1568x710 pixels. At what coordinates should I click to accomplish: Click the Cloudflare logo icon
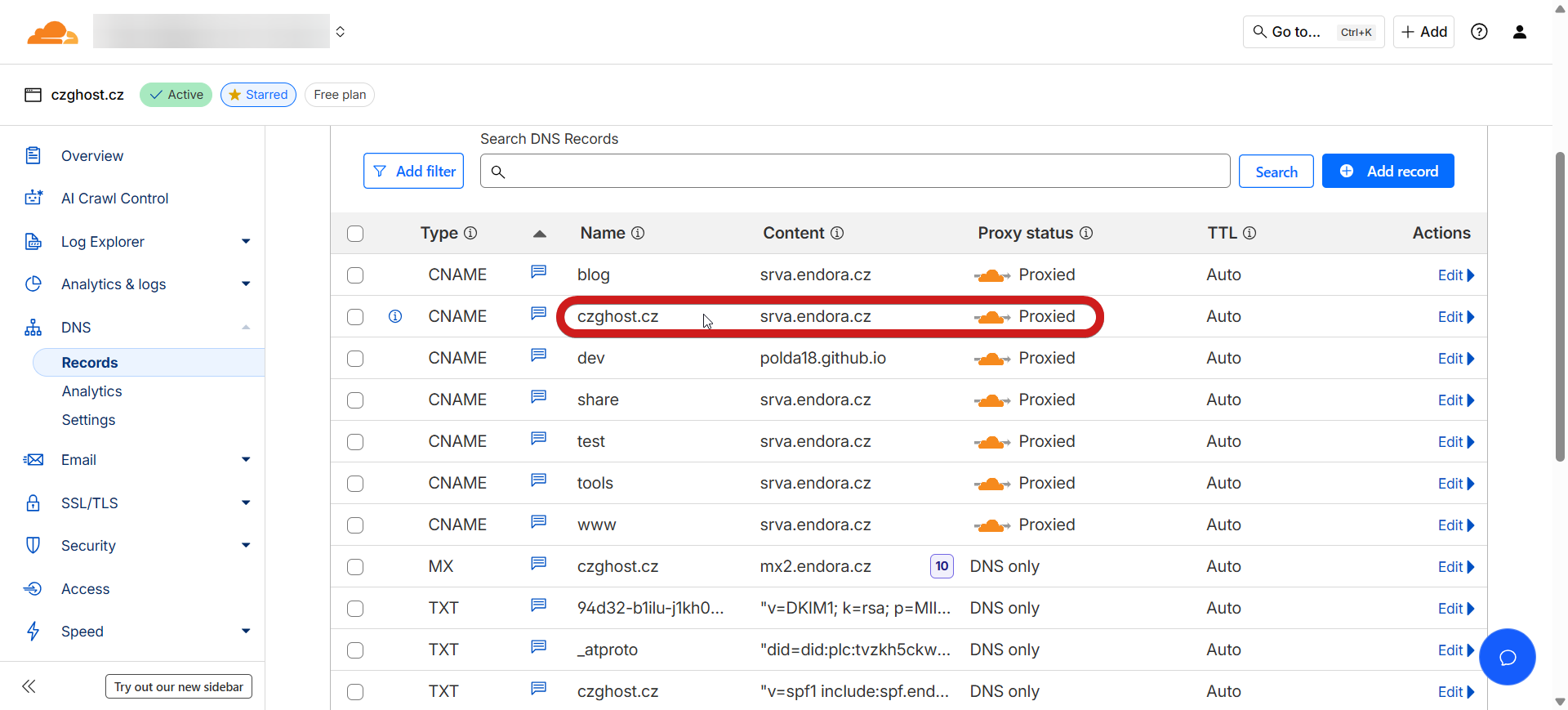click(52, 33)
